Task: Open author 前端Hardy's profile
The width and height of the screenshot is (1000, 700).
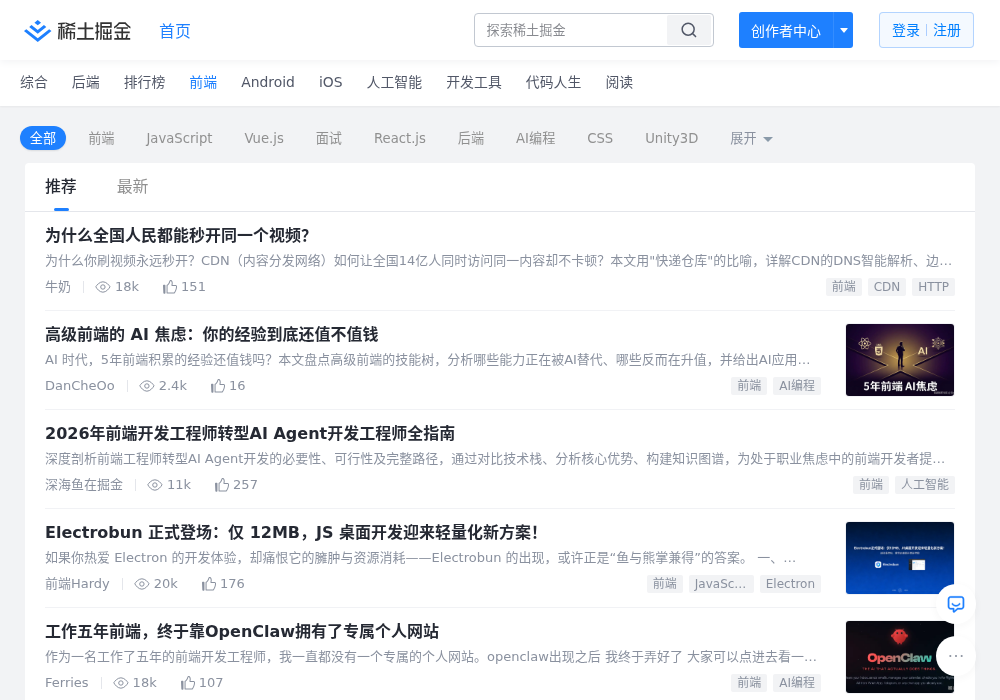Action: click(77, 583)
